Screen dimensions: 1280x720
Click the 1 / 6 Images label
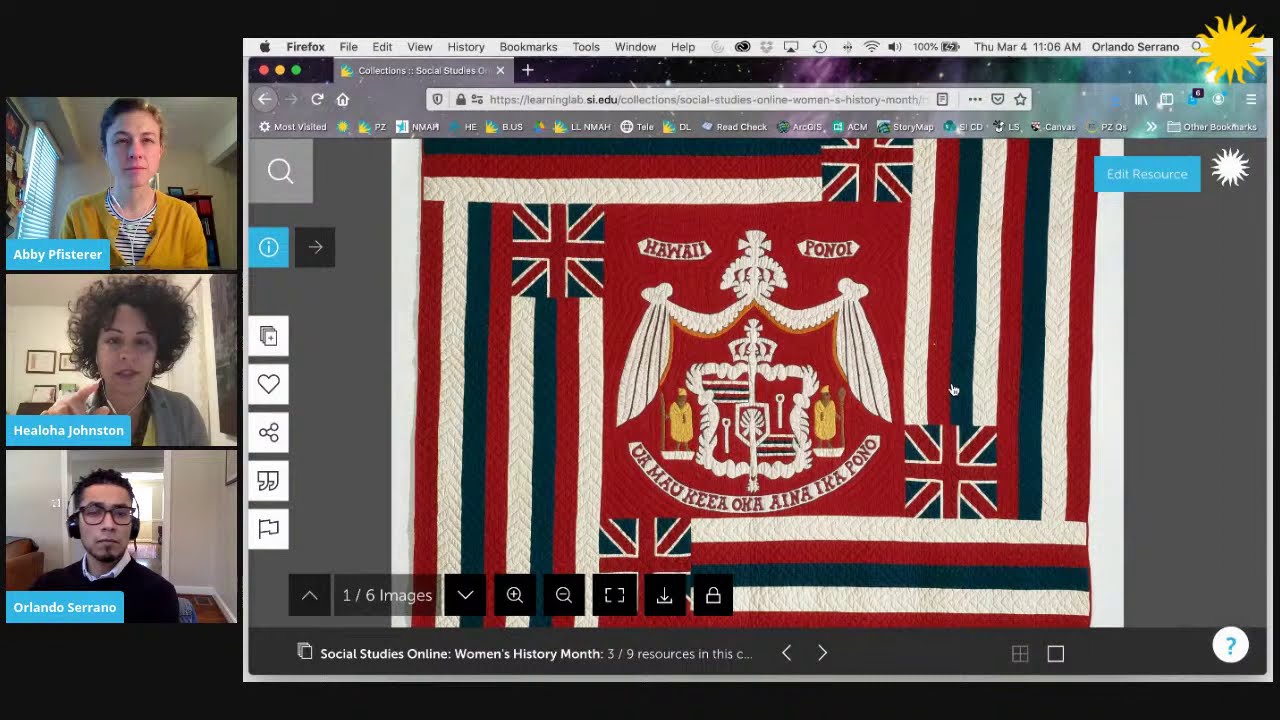click(387, 595)
